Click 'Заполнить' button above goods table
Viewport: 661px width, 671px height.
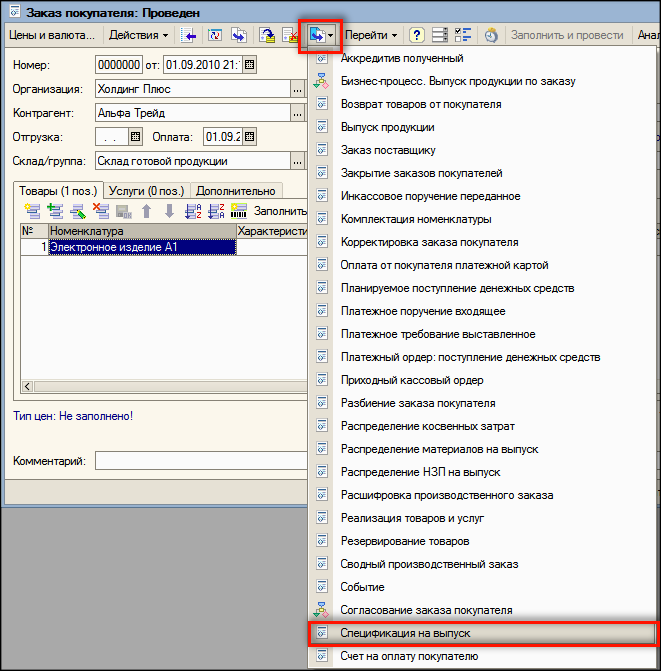click(280, 211)
